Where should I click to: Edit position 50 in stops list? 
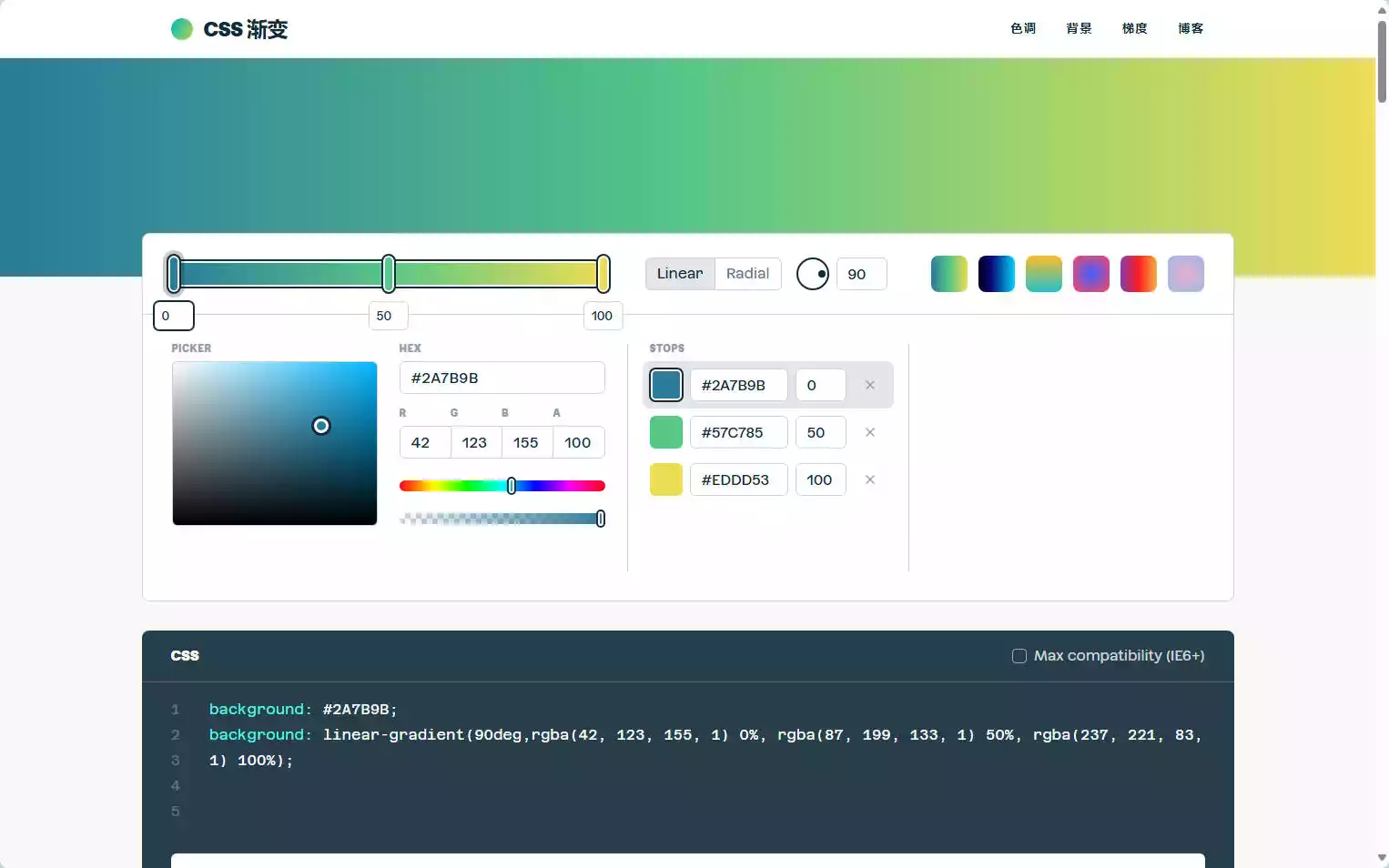pos(821,432)
